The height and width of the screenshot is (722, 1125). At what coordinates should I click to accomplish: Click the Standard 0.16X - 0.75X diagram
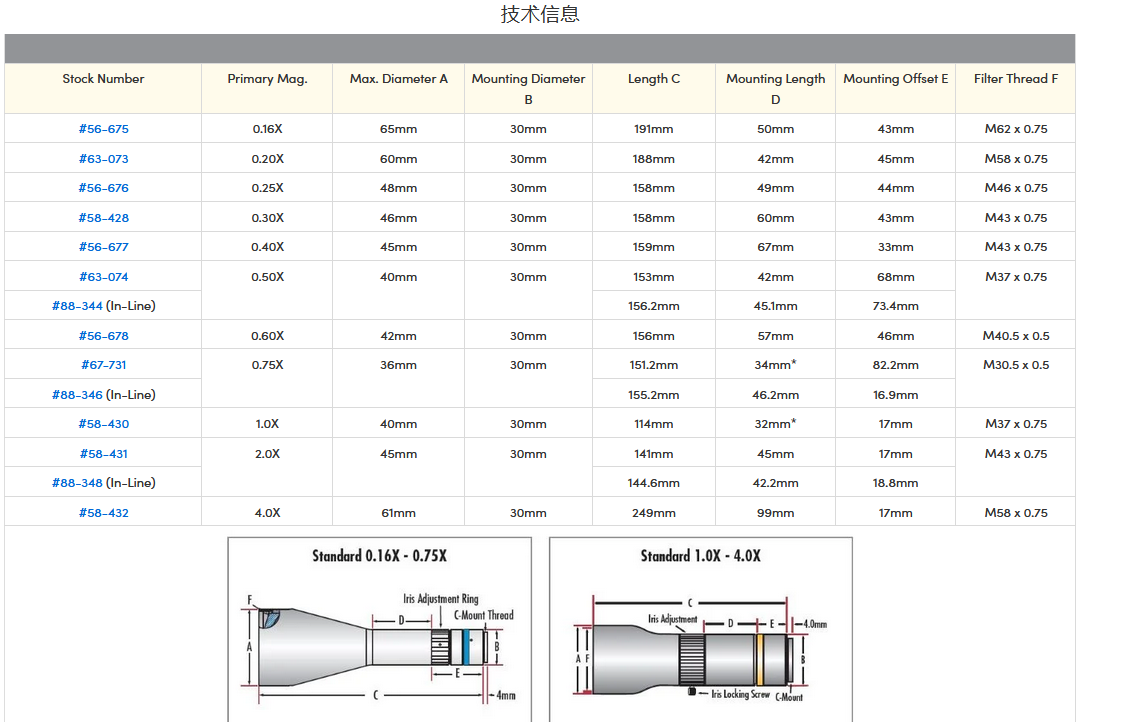[380, 630]
